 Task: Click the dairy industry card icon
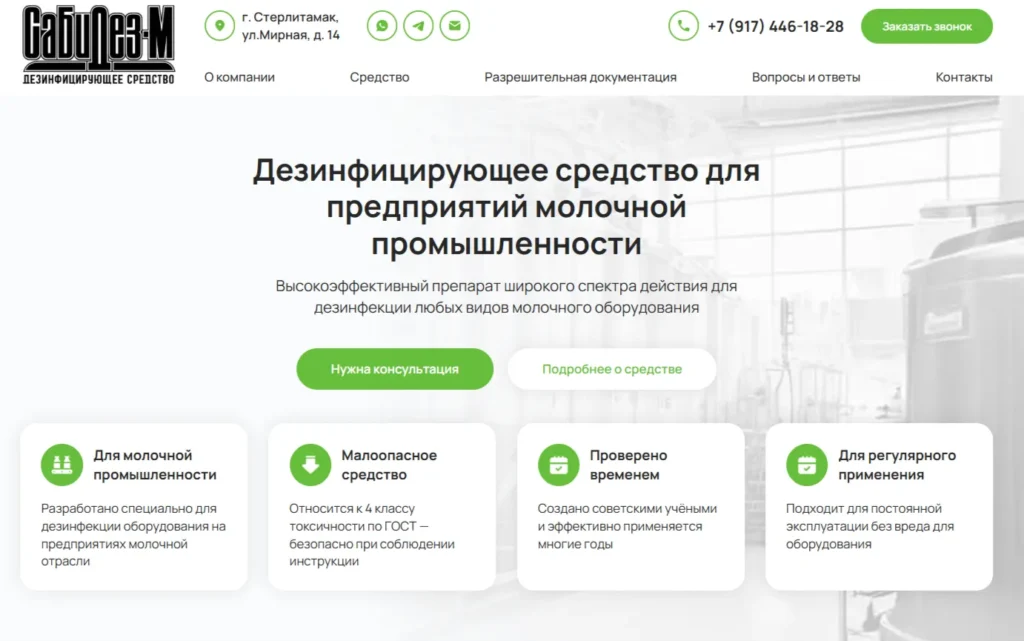pyautogui.click(x=62, y=465)
